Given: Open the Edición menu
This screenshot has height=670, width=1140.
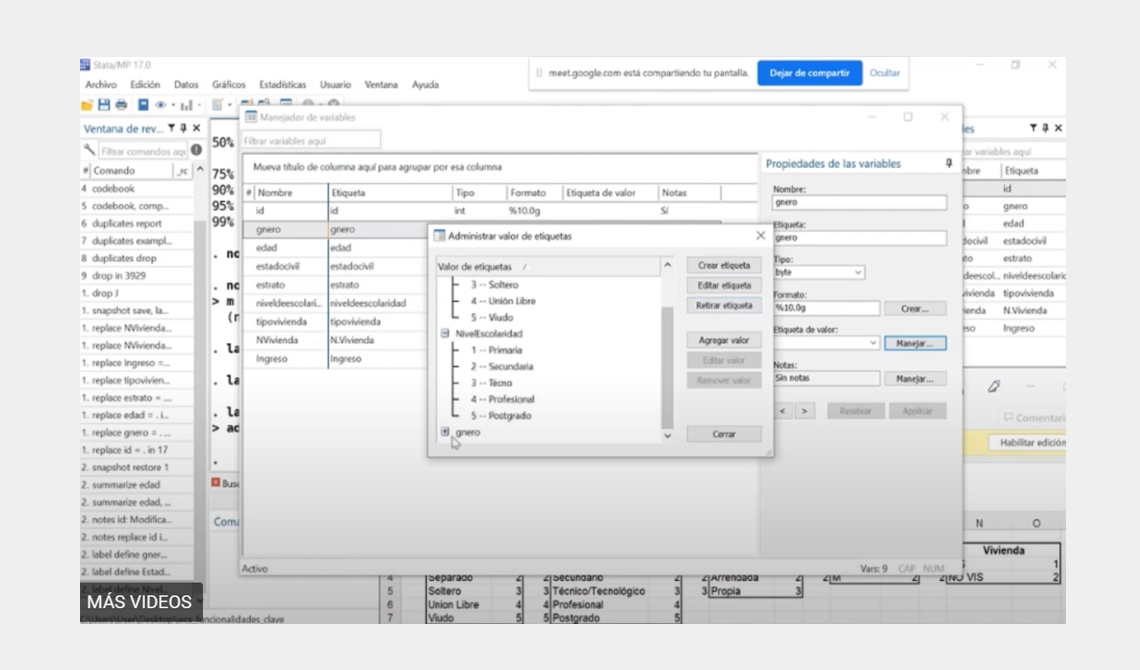Looking at the screenshot, I should point(145,84).
